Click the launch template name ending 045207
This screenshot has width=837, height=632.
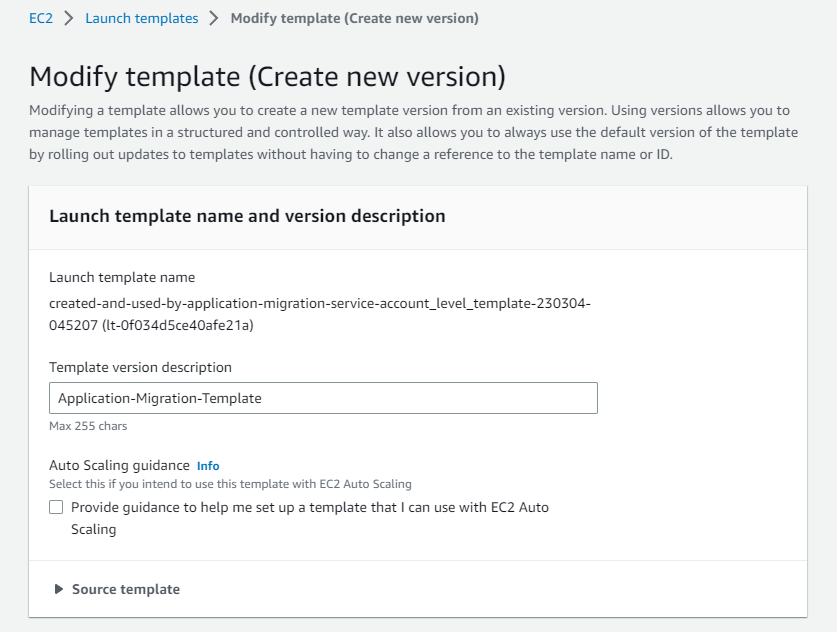[320, 311]
